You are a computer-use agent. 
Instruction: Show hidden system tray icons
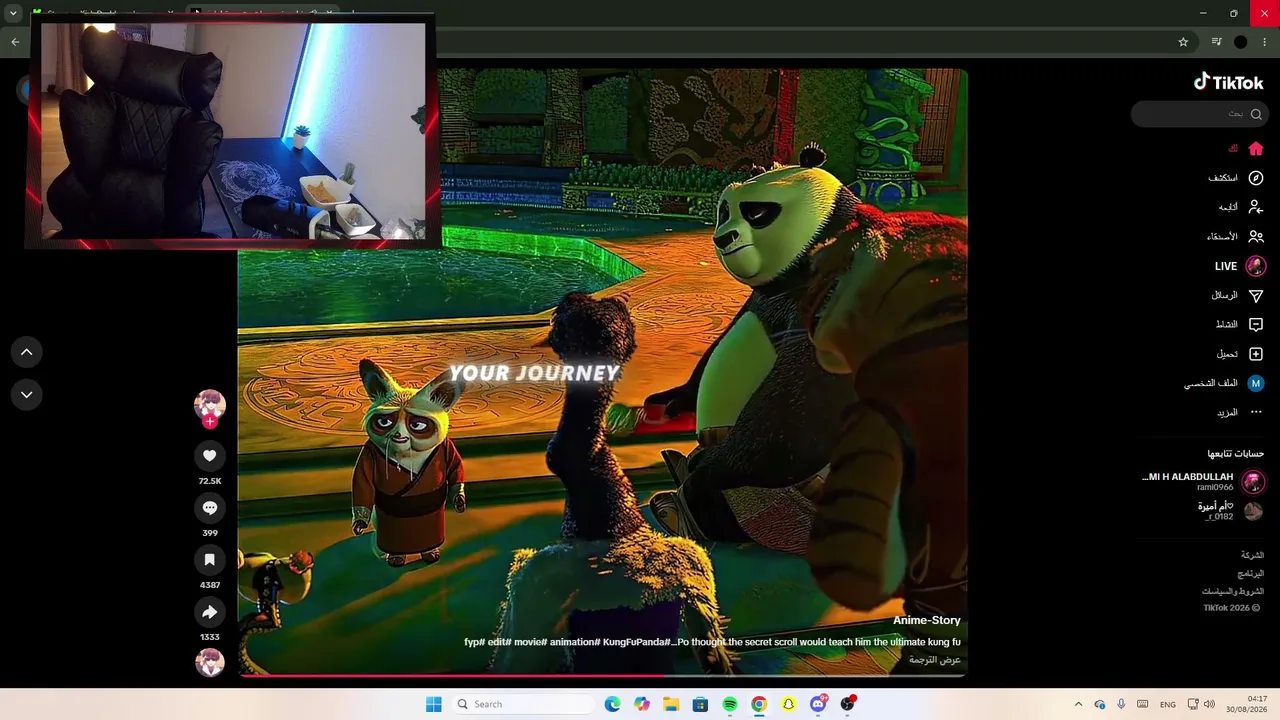click(1078, 704)
